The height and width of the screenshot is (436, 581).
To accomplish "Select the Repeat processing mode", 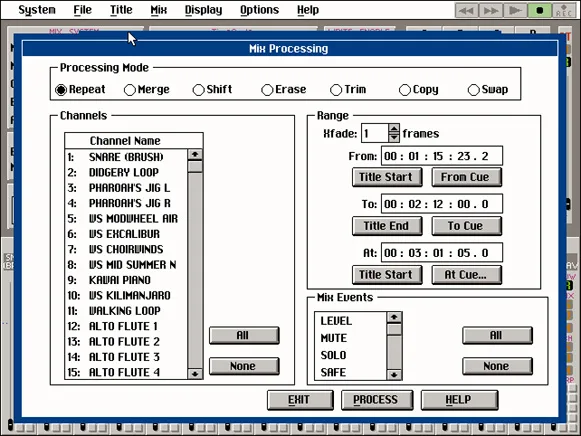I will coord(80,90).
